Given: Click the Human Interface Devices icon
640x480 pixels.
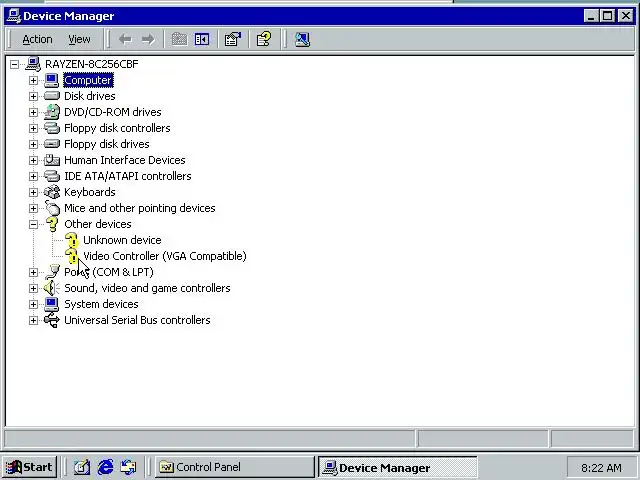Looking at the screenshot, I should (52, 160).
